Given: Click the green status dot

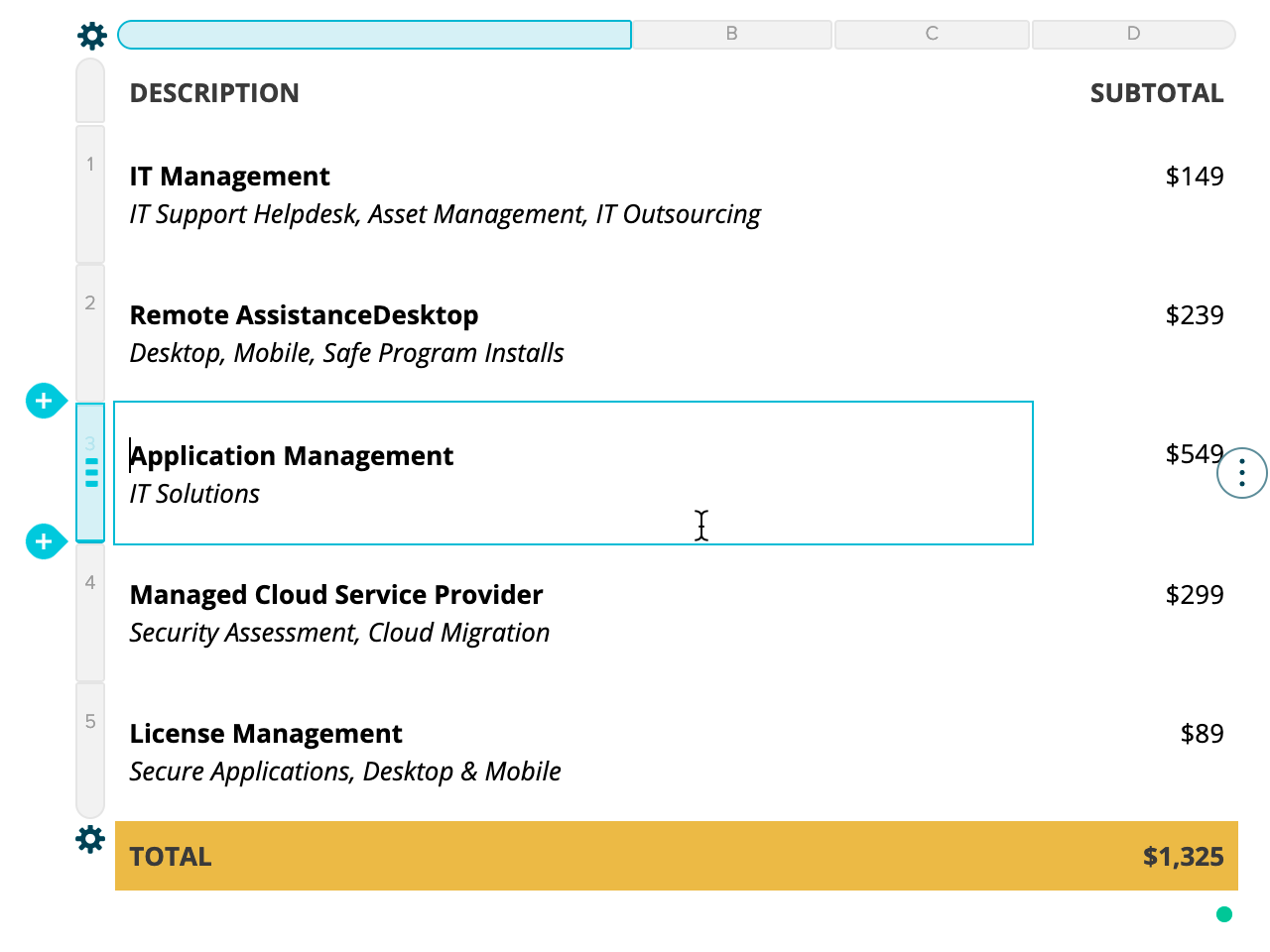Looking at the screenshot, I should [x=1224, y=914].
